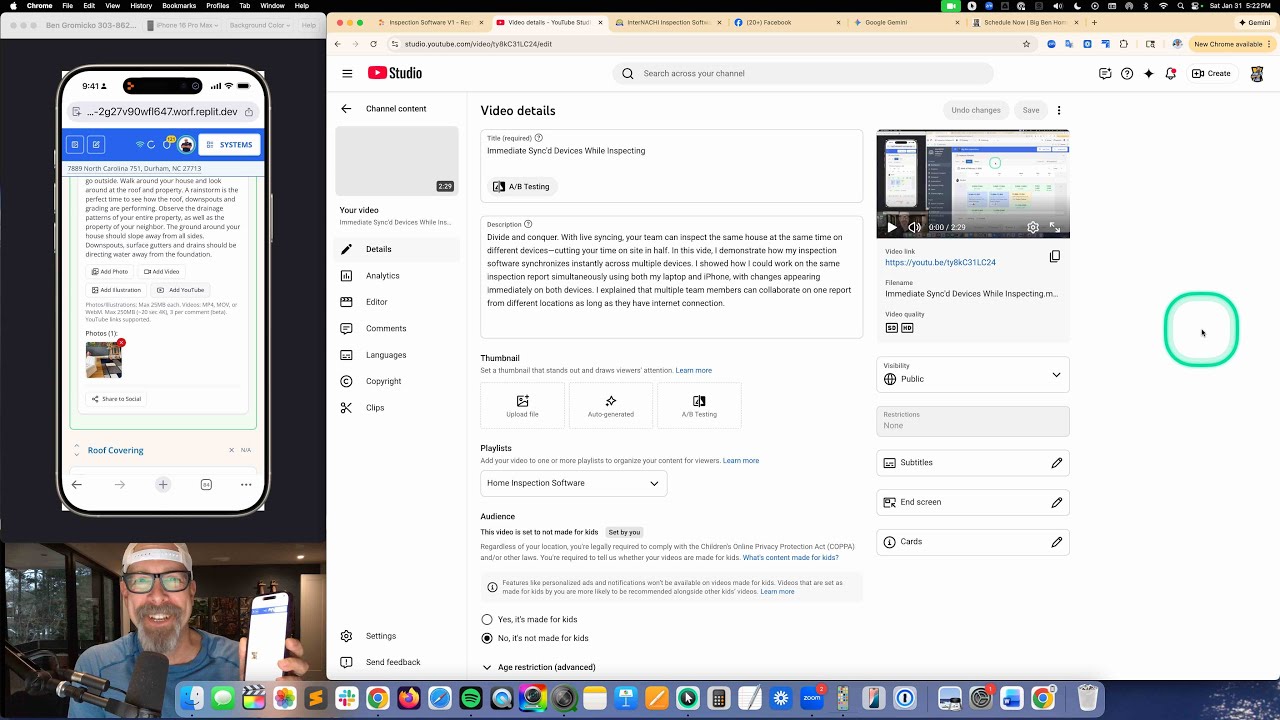Click Add Photo in phone simulator

coord(110,271)
